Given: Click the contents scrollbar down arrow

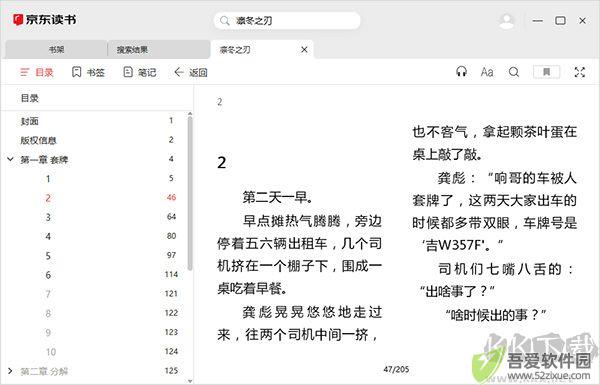Looking at the screenshot, I should pos(190,381).
